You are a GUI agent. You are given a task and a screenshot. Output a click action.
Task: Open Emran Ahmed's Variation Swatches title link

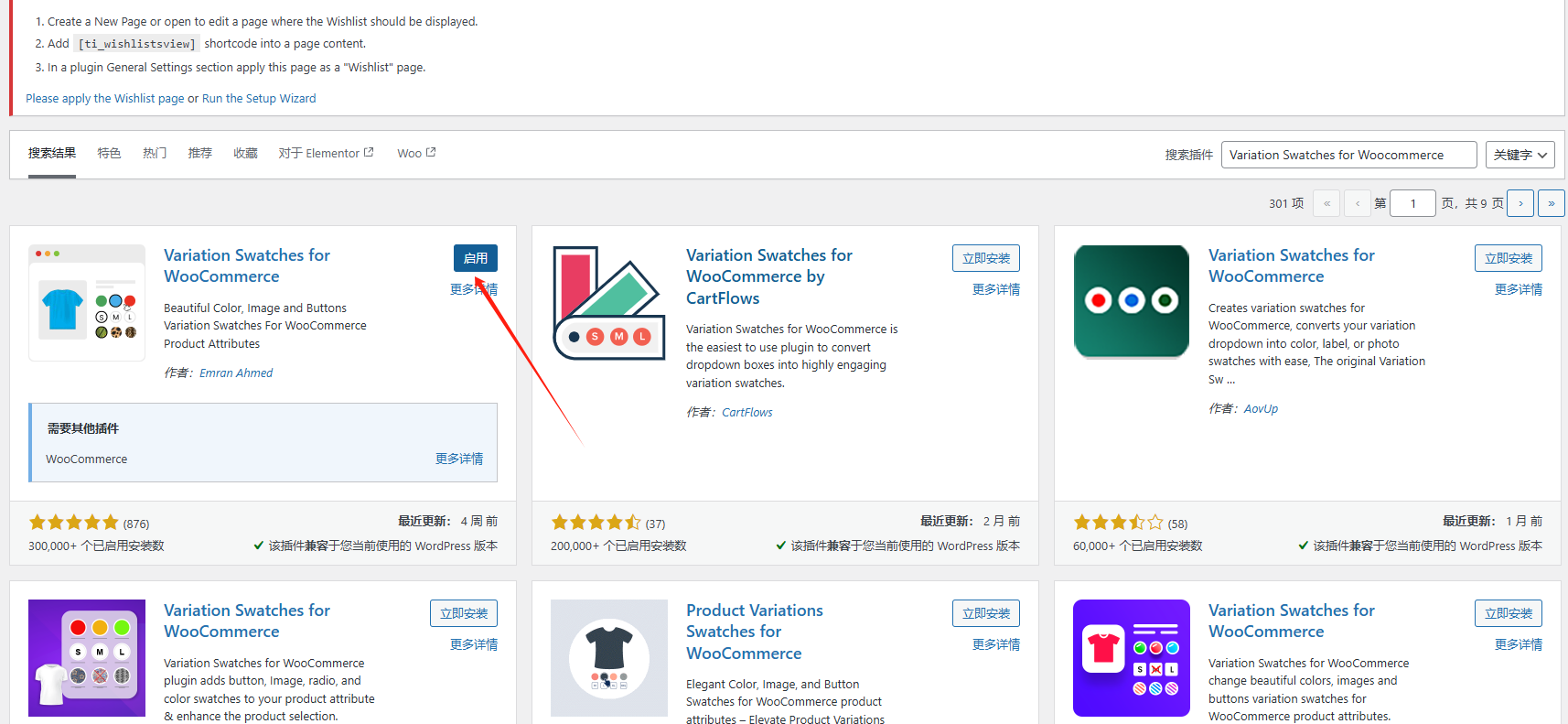pyautogui.click(x=247, y=265)
